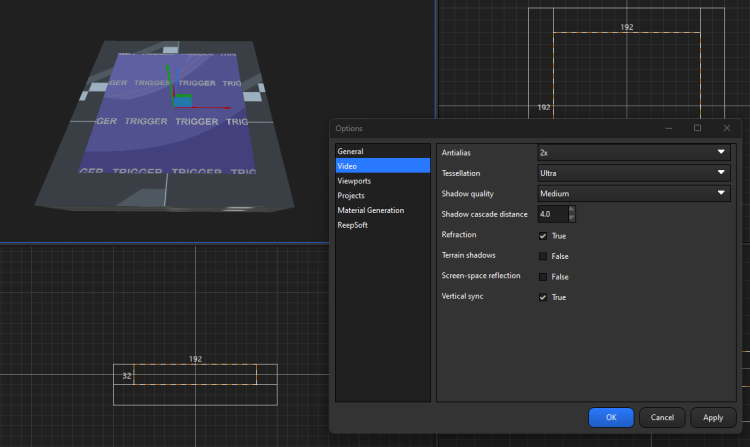750x447 pixels.
Task: Disable the Refraction checkbox
Action: click(x=543, y=236)
